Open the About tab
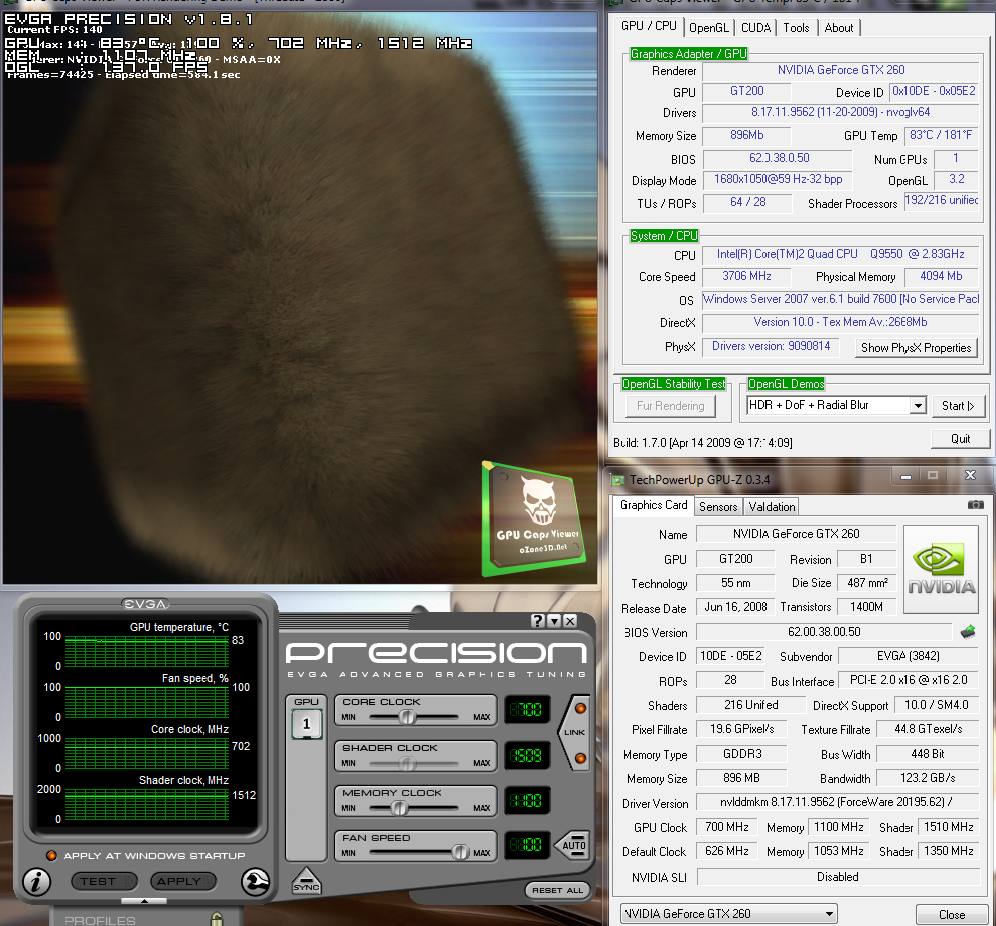The height and width of the screenshot is (926, 996). coord(838,28)
